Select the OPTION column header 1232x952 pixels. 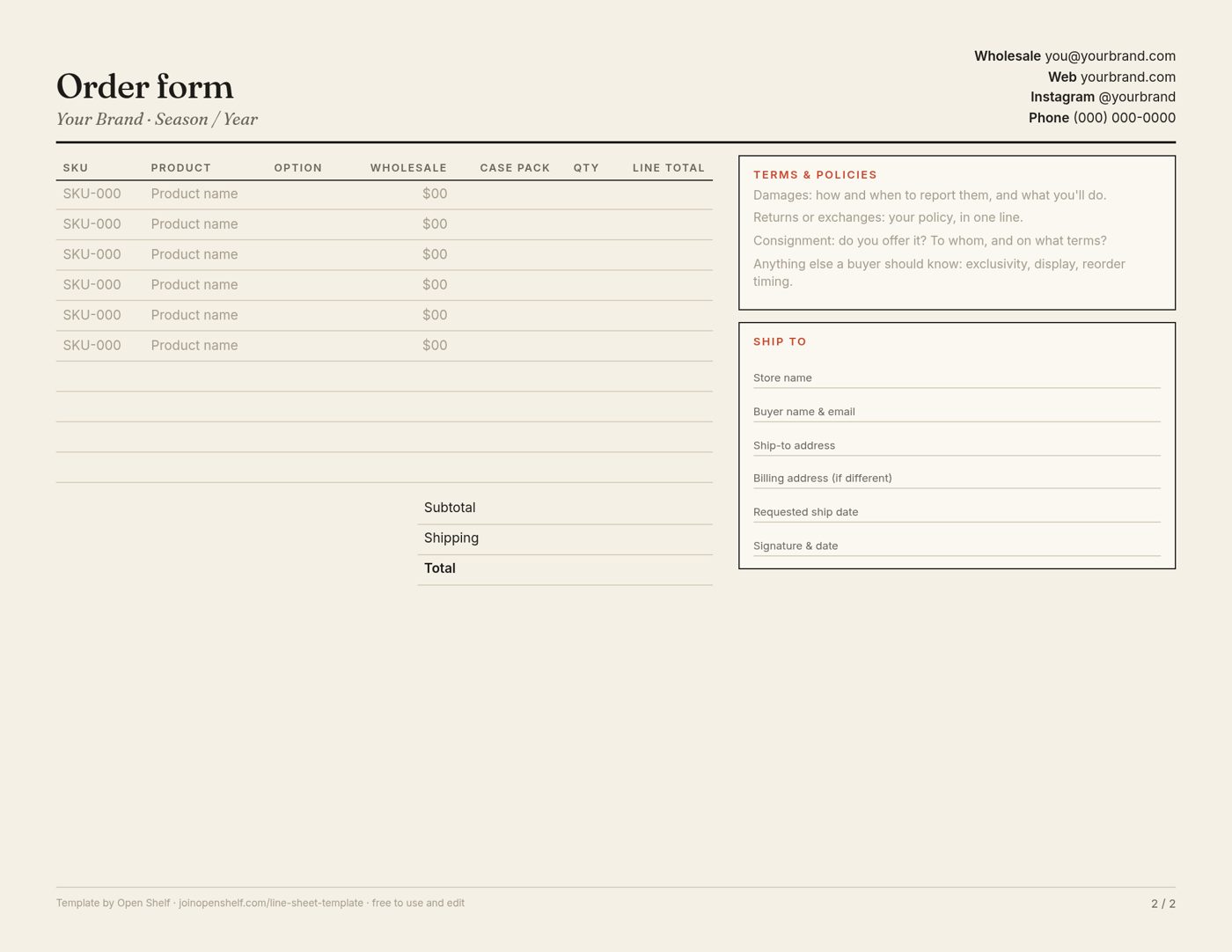(x=298, y=168)
